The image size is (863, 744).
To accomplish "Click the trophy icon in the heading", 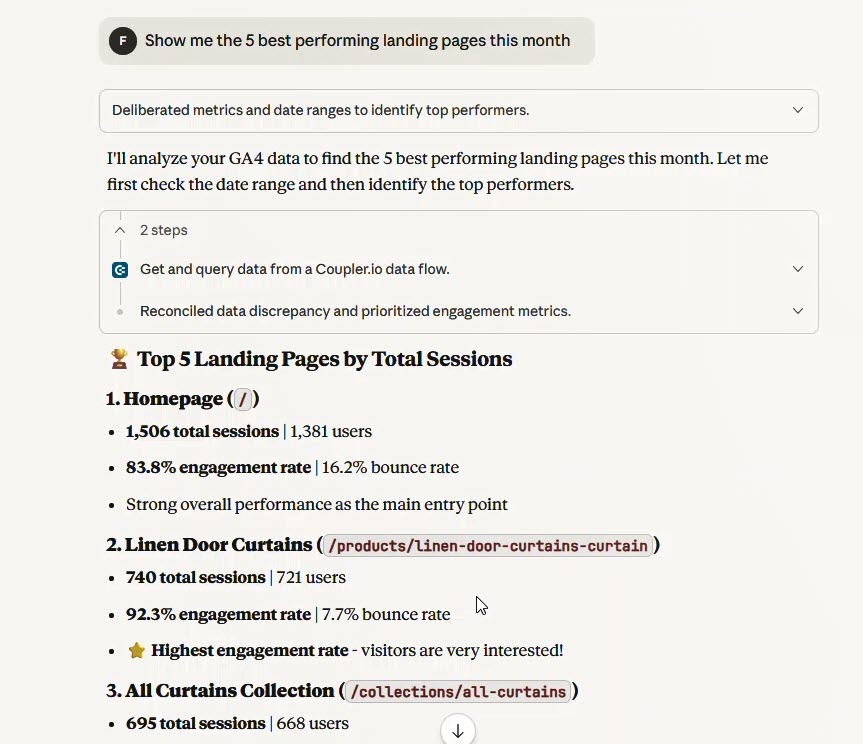I will [118, 358].
